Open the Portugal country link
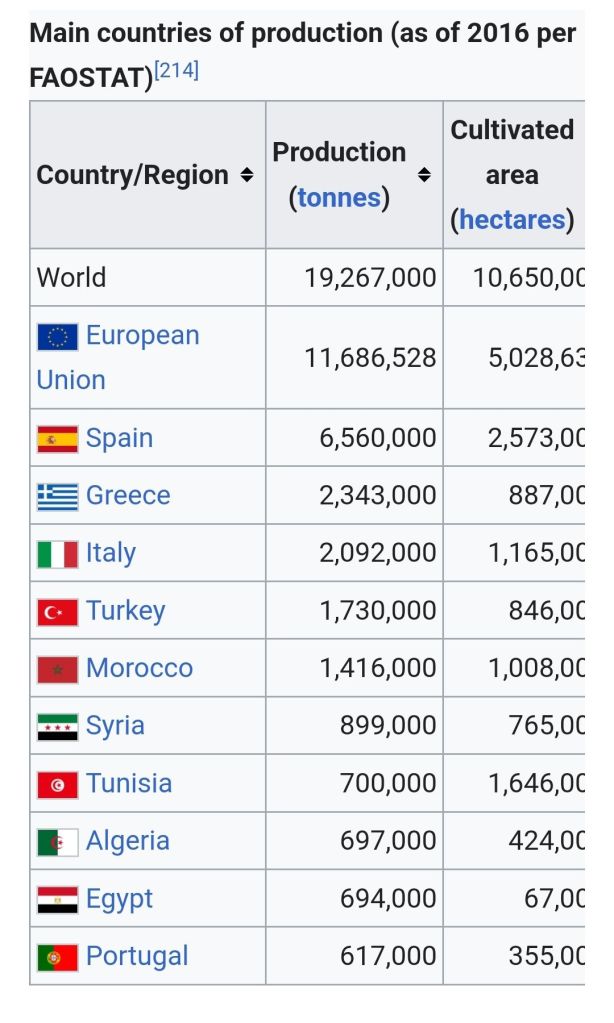Screen dimensions: 614x1023 pos(137,956)
